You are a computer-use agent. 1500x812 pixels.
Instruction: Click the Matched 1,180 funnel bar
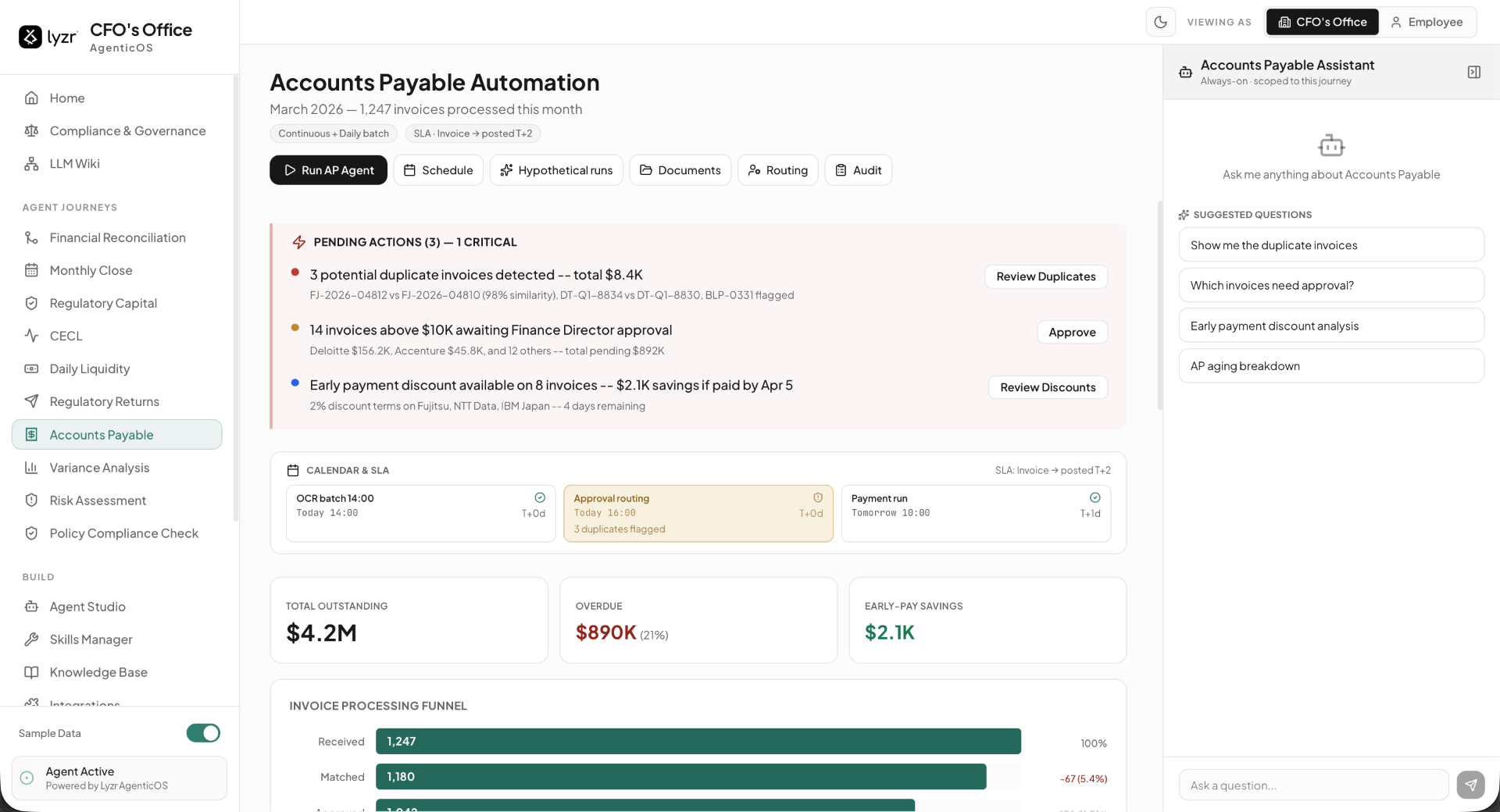681,777
